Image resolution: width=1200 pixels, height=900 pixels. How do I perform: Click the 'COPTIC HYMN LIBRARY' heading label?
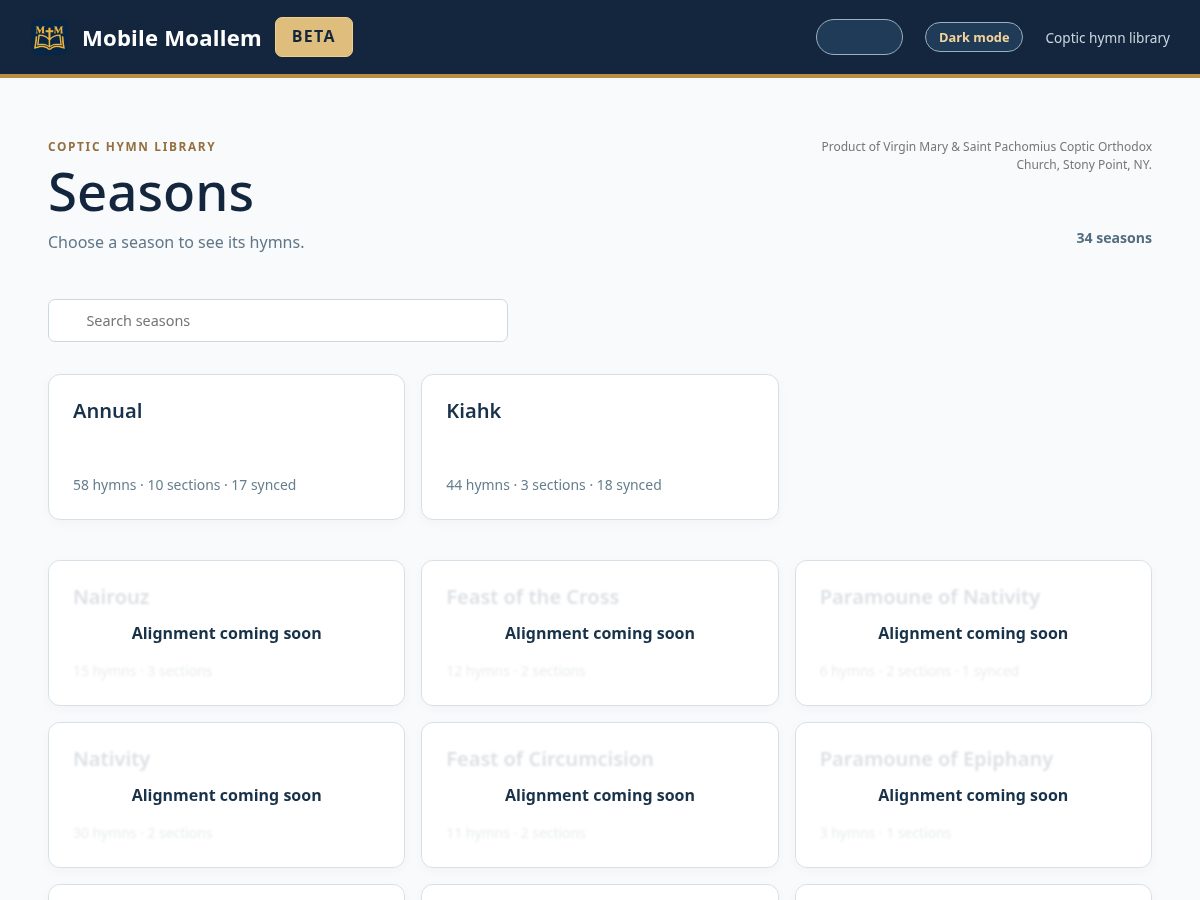tap(132, 146)
